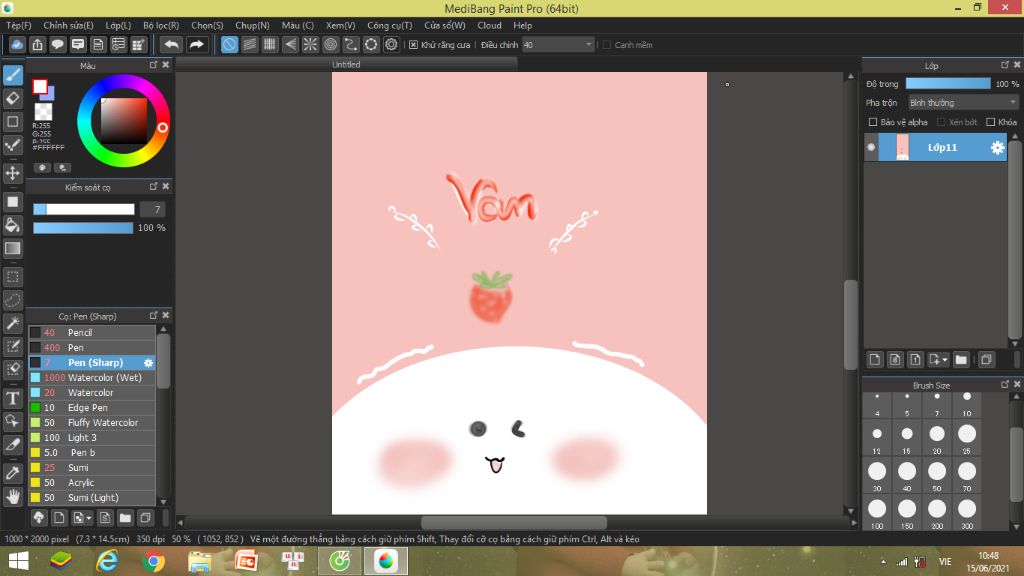Screen dimensions: 1024x576
Task: Click canvas horizontal scrollbar
Action: 514,522
